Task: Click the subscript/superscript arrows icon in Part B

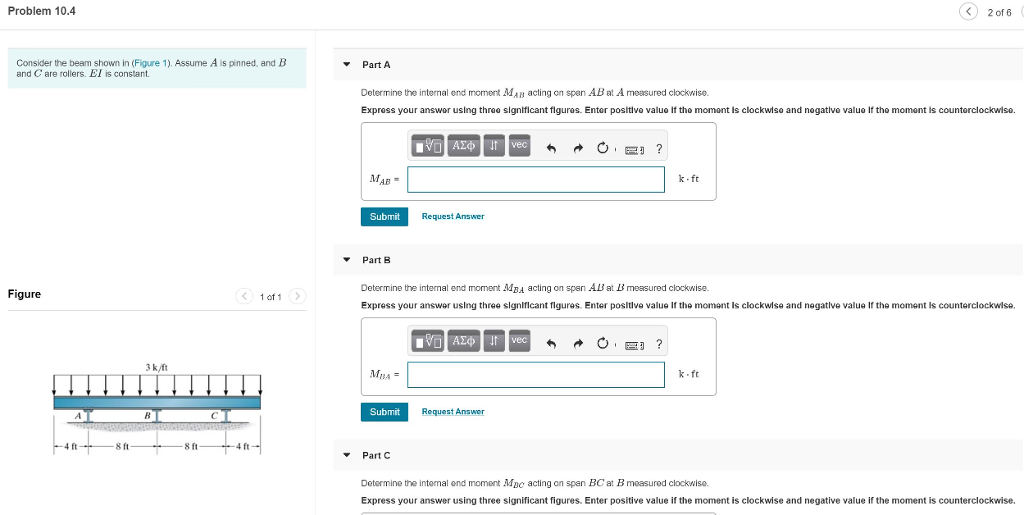Action: [x=494, y=341]
